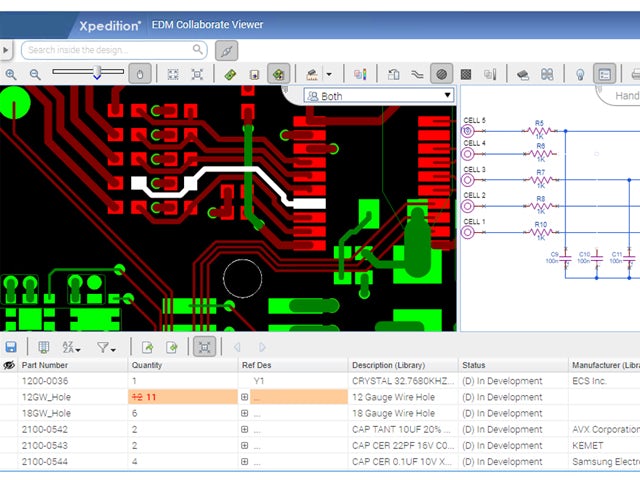Screen dimensions: 640x480
Task: Toggle the combined board and schematic view
Action: 279,74
